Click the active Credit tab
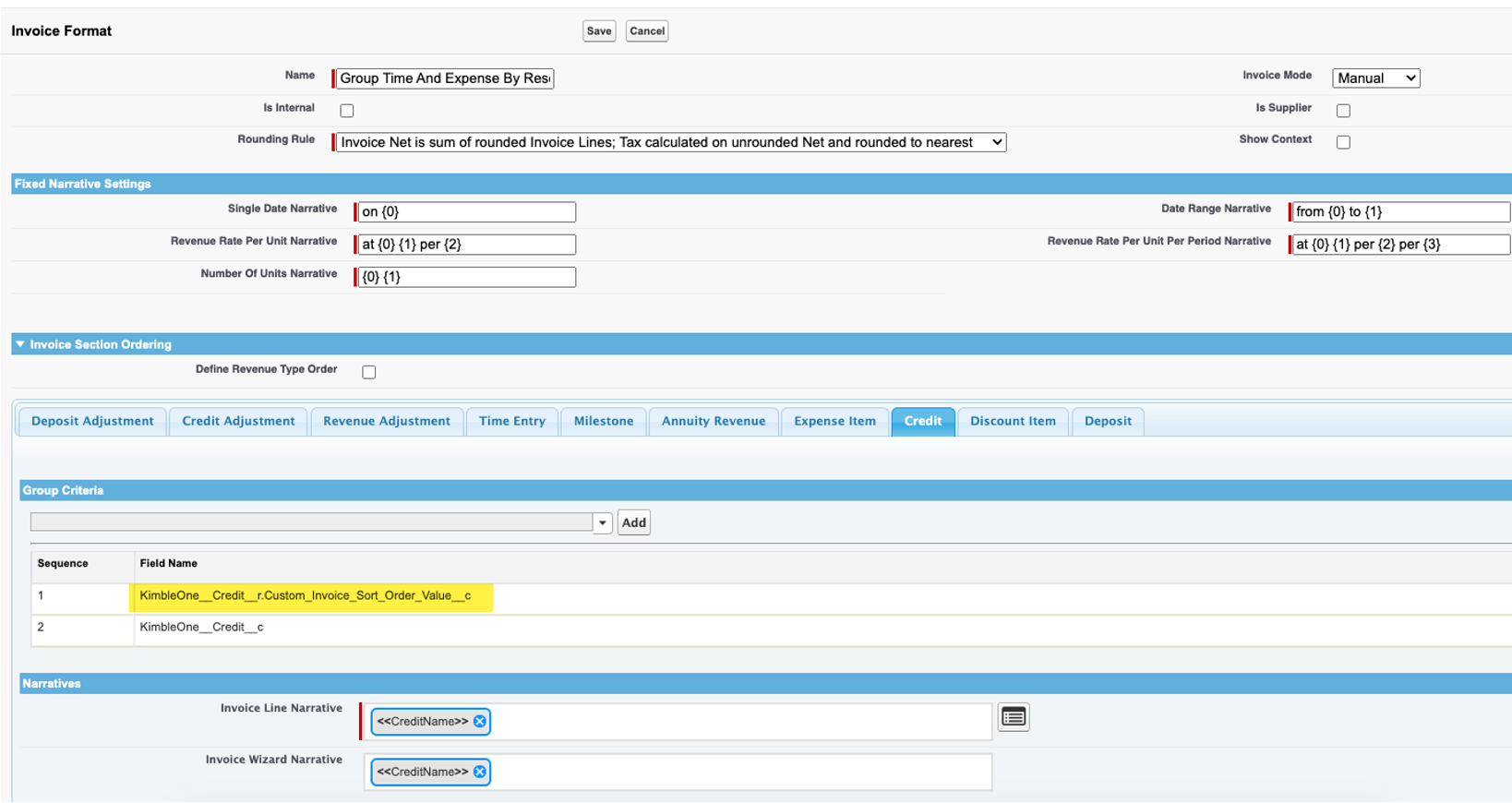 [923, 421]
